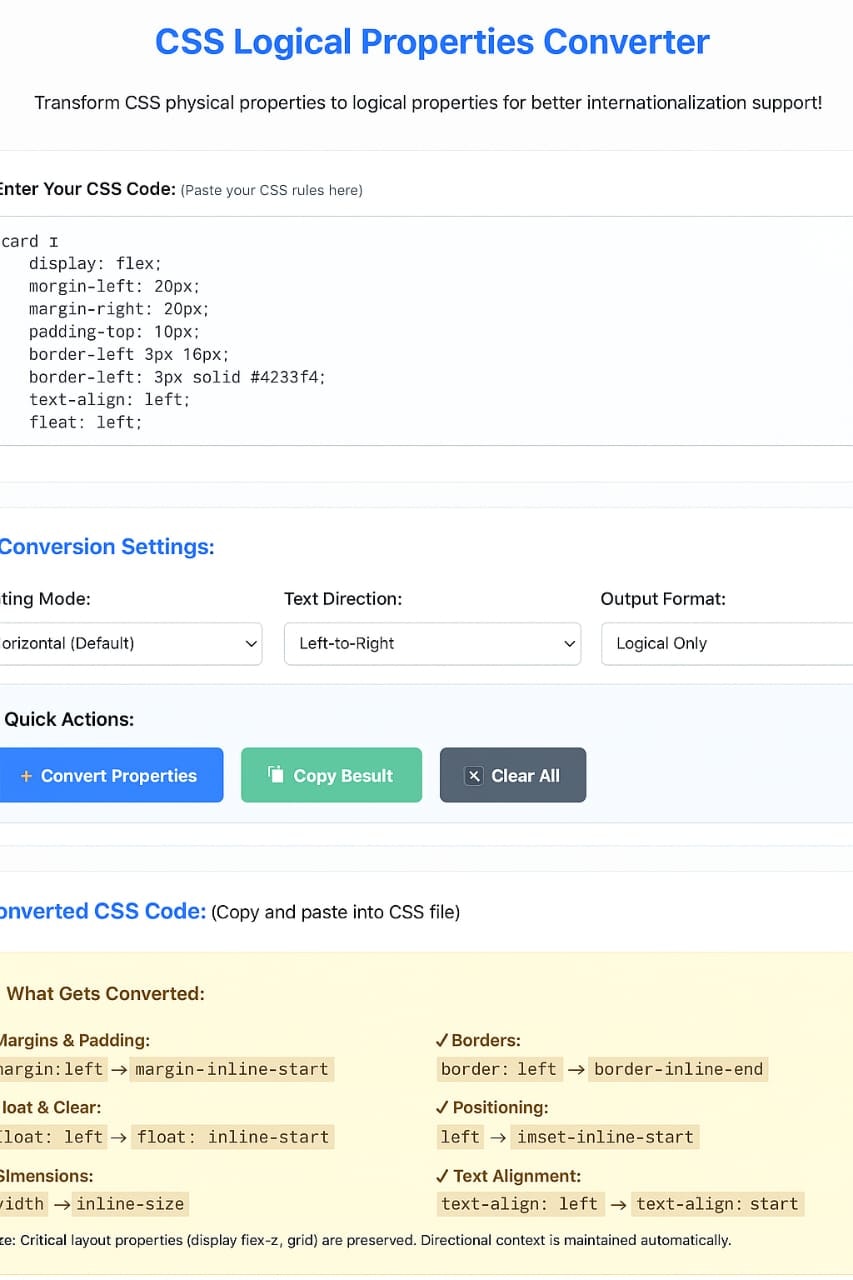Open the Text Direction dropdown
Viewport: 853px width, 1280px height.
(x=432, y=643)
